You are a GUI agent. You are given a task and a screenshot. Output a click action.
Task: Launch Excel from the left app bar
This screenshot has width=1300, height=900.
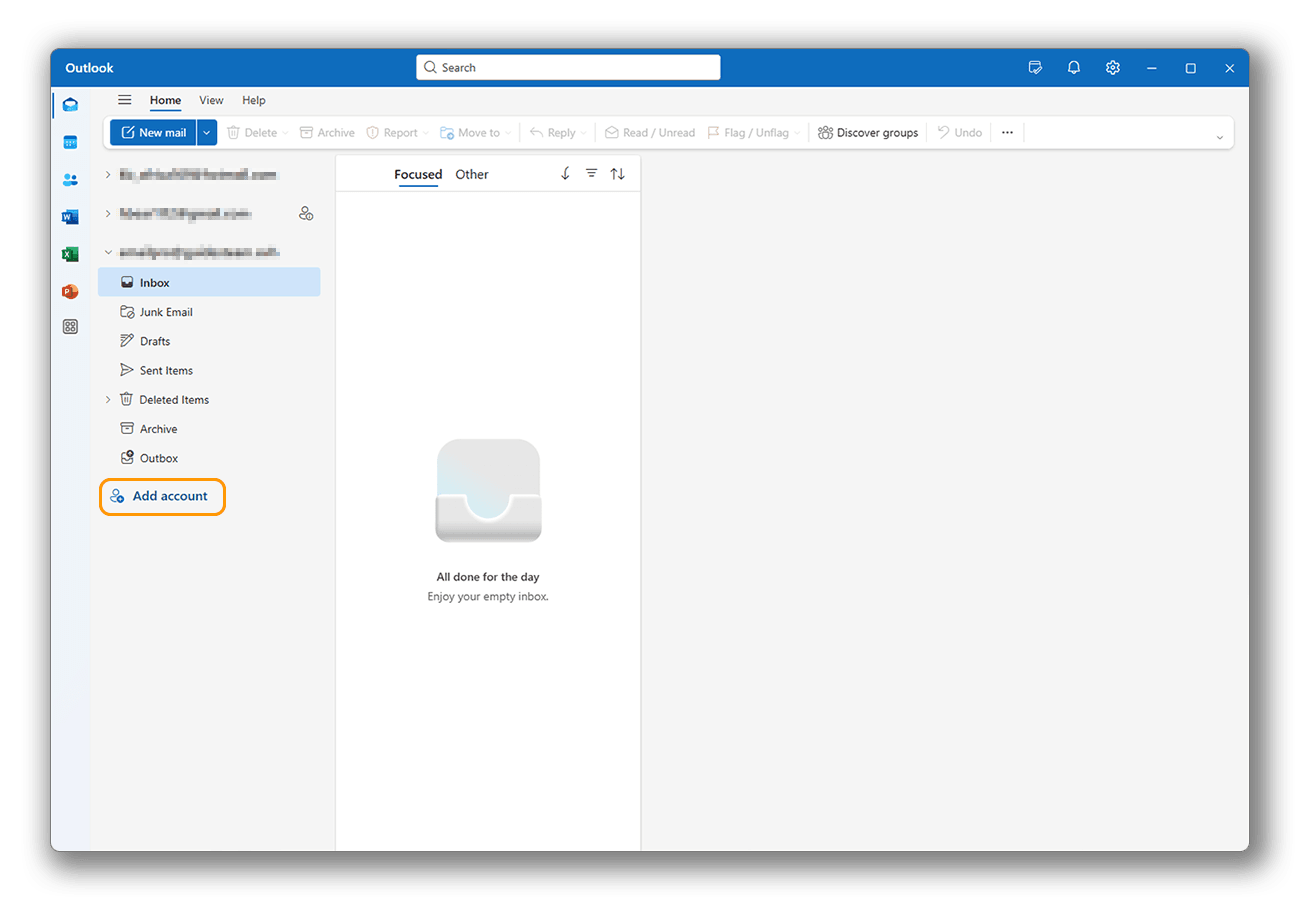[70, 254]
